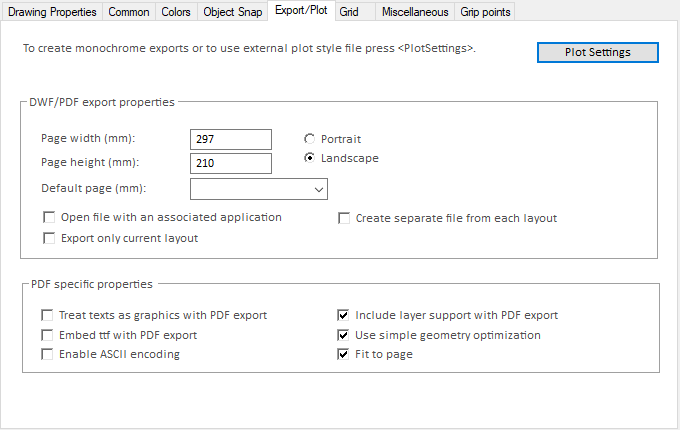This screenshot has height=430, width=680.
Task: Go to the Colors tab
Action: (x=177, y=12)
